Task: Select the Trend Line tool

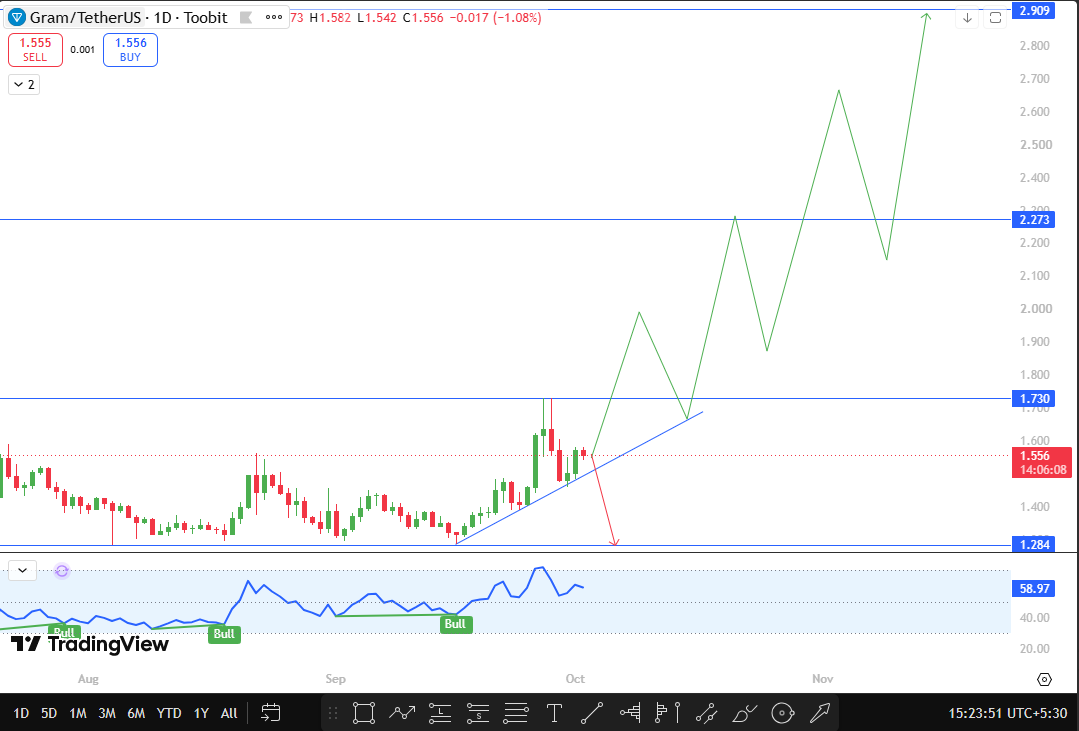Action: click(x=592, y=713)
